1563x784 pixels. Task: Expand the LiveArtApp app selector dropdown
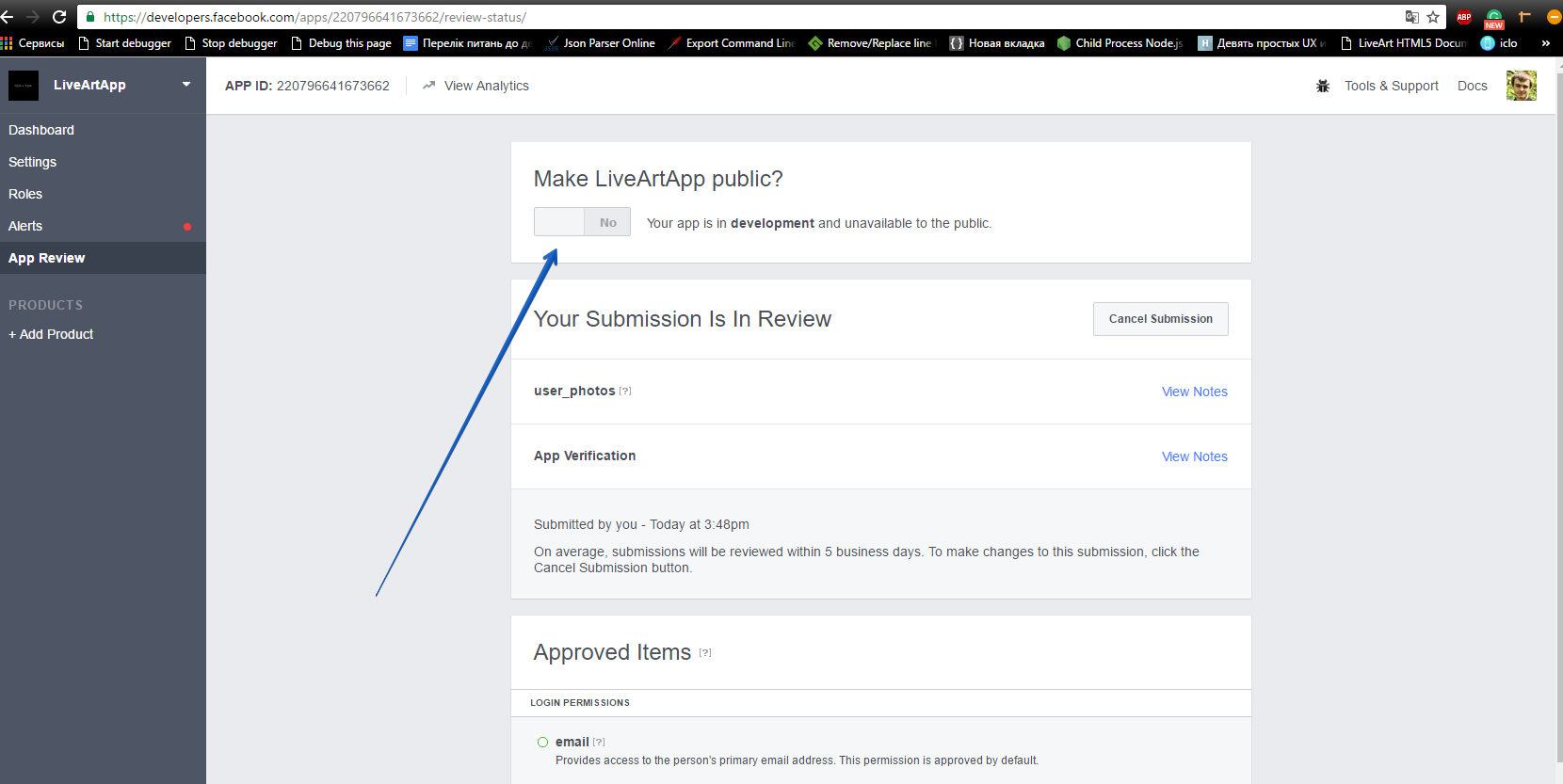pyautogui.click(x=186, y=85)
